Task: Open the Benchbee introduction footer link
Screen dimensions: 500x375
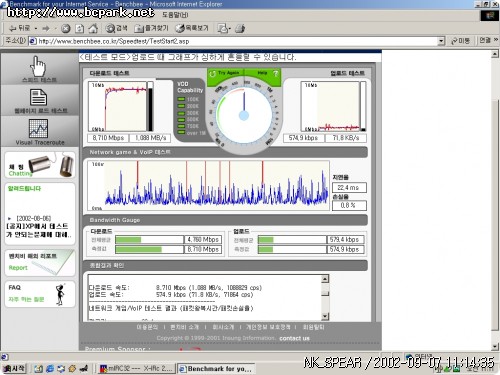Action: [184, 327]
